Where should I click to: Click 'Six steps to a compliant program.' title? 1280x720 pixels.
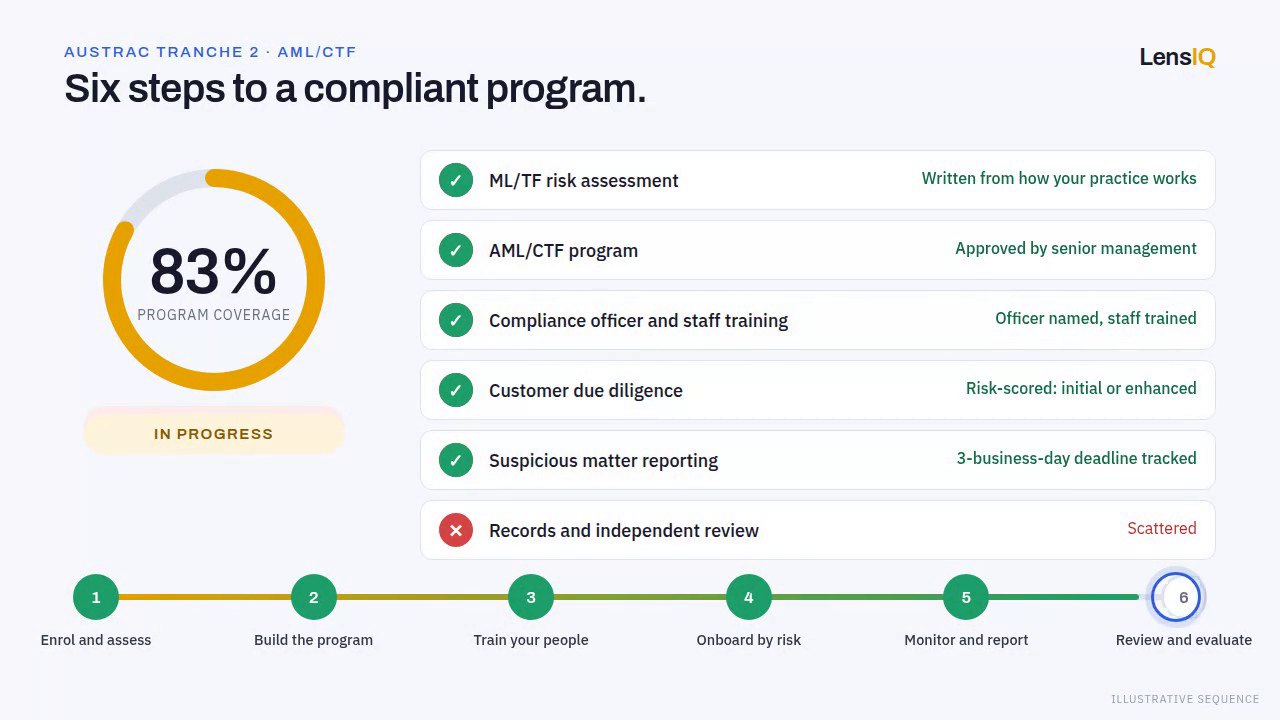[x=355, y=89]
